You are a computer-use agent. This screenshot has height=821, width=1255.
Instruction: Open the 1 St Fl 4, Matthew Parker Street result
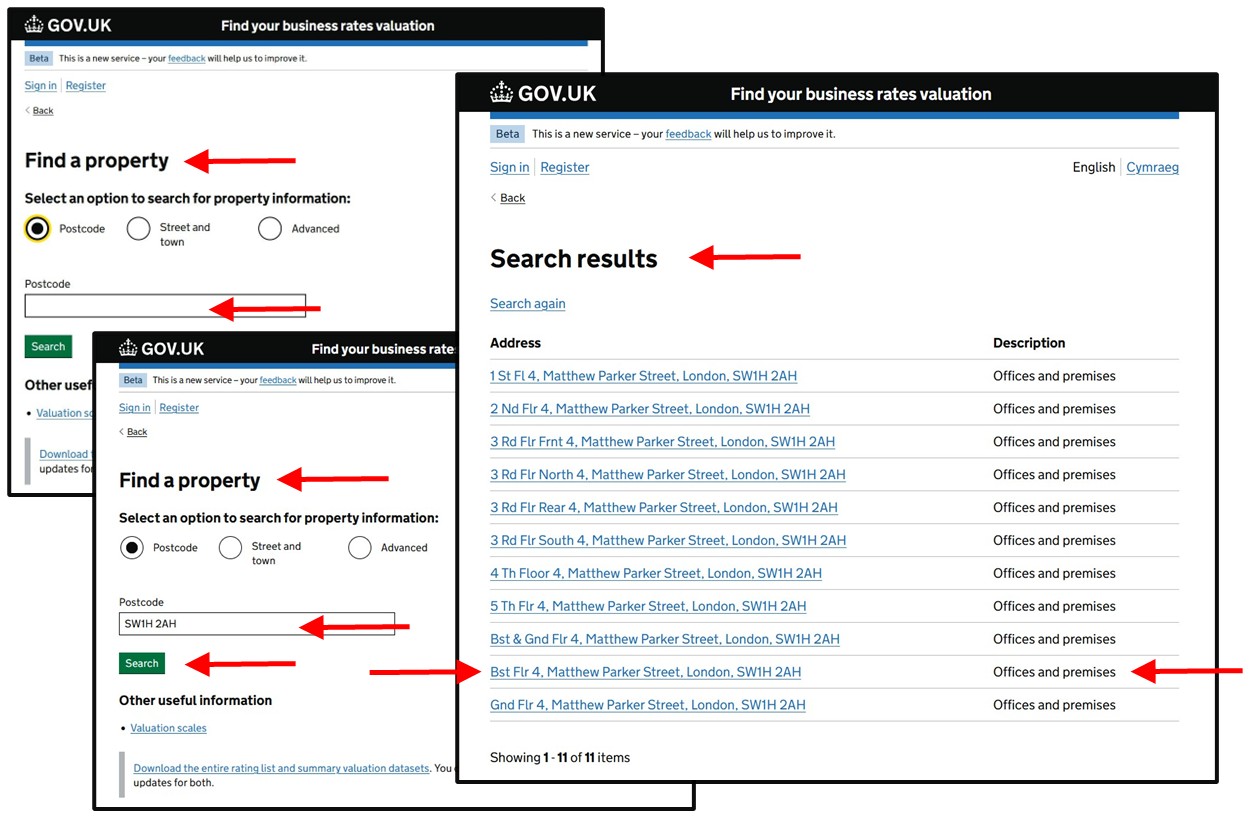click(643, 376)
